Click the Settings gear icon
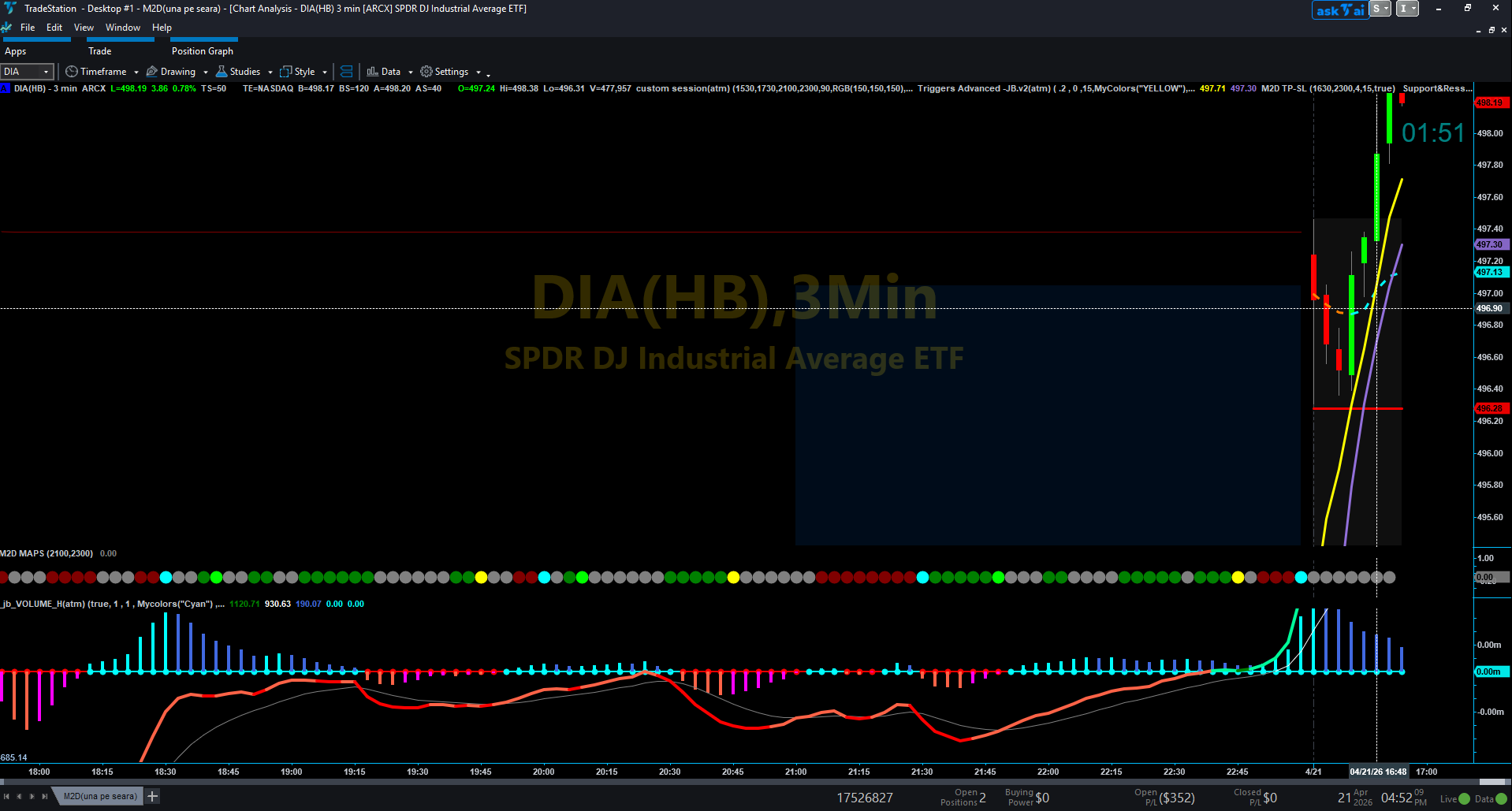Viewport: 1512px width, 811px height. pos(426,72)
